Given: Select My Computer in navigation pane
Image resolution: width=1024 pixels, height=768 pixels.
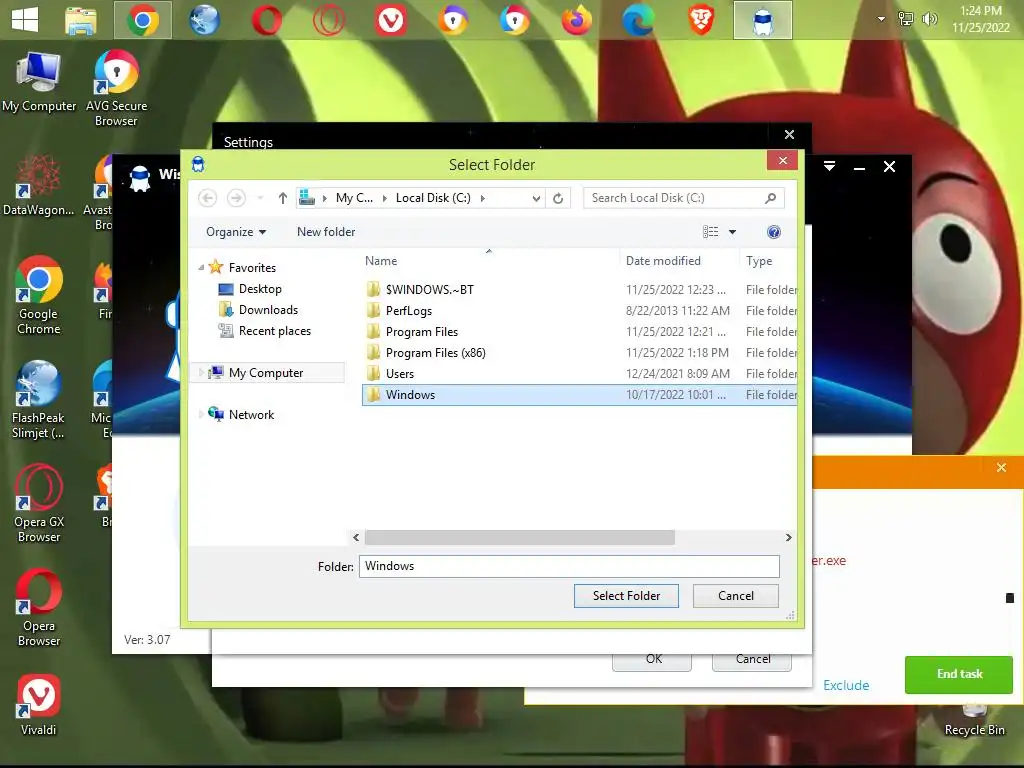Looking at the screenshot, I should pos(266,373).
